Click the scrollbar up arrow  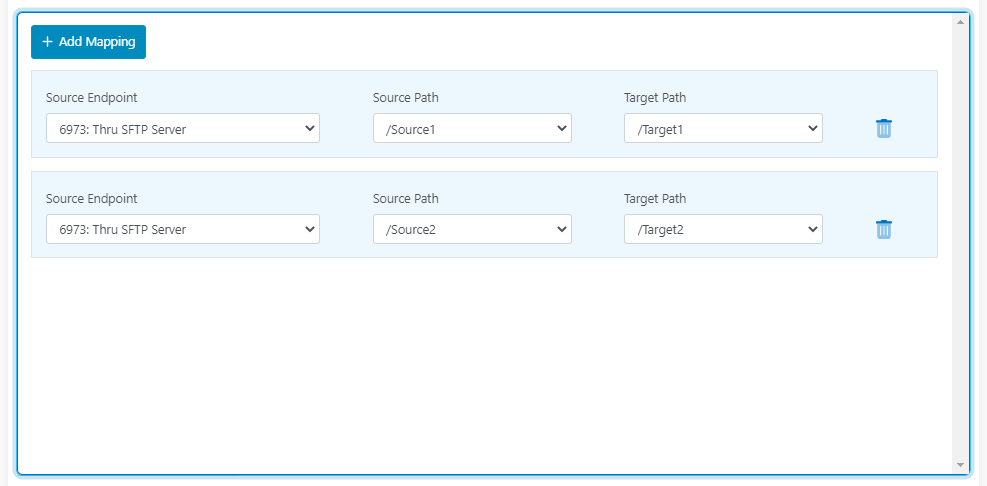(x=960, y=20)
